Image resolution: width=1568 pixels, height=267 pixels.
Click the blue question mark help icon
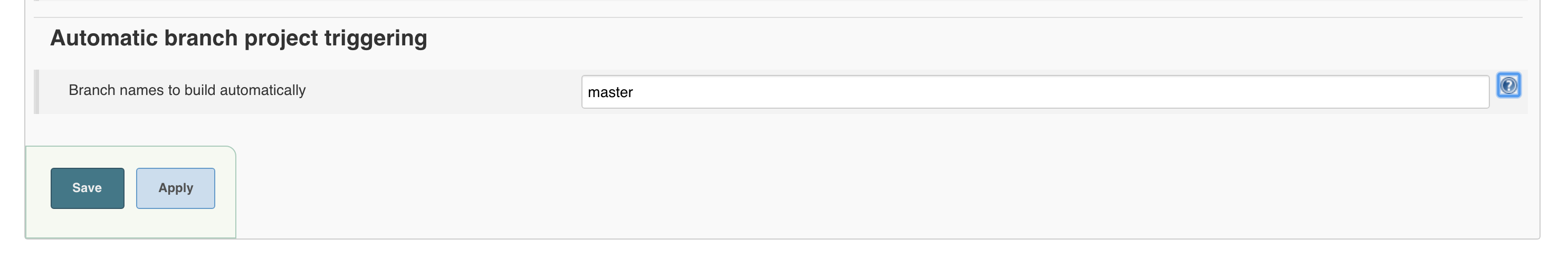[1508, 85]
